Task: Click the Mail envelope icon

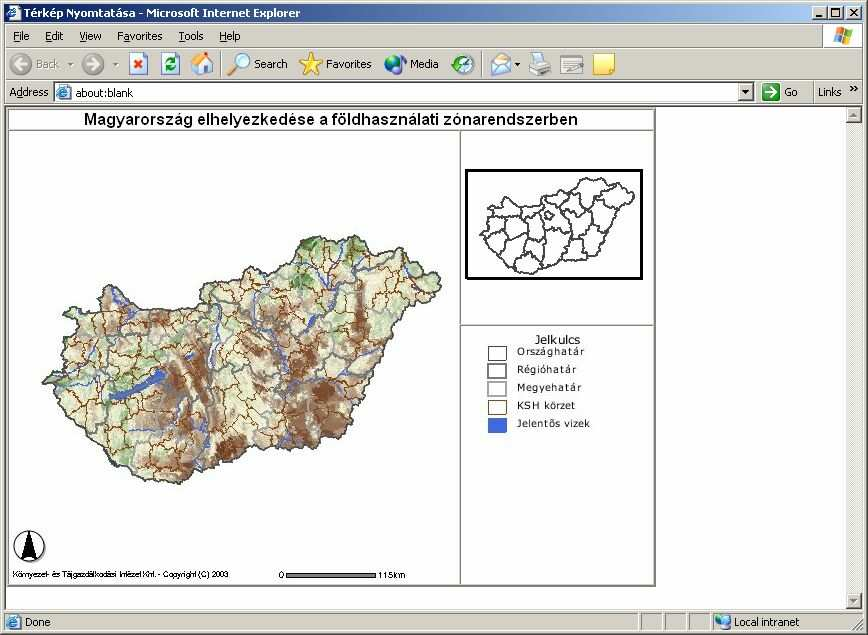Action: (x=500, y=64)
